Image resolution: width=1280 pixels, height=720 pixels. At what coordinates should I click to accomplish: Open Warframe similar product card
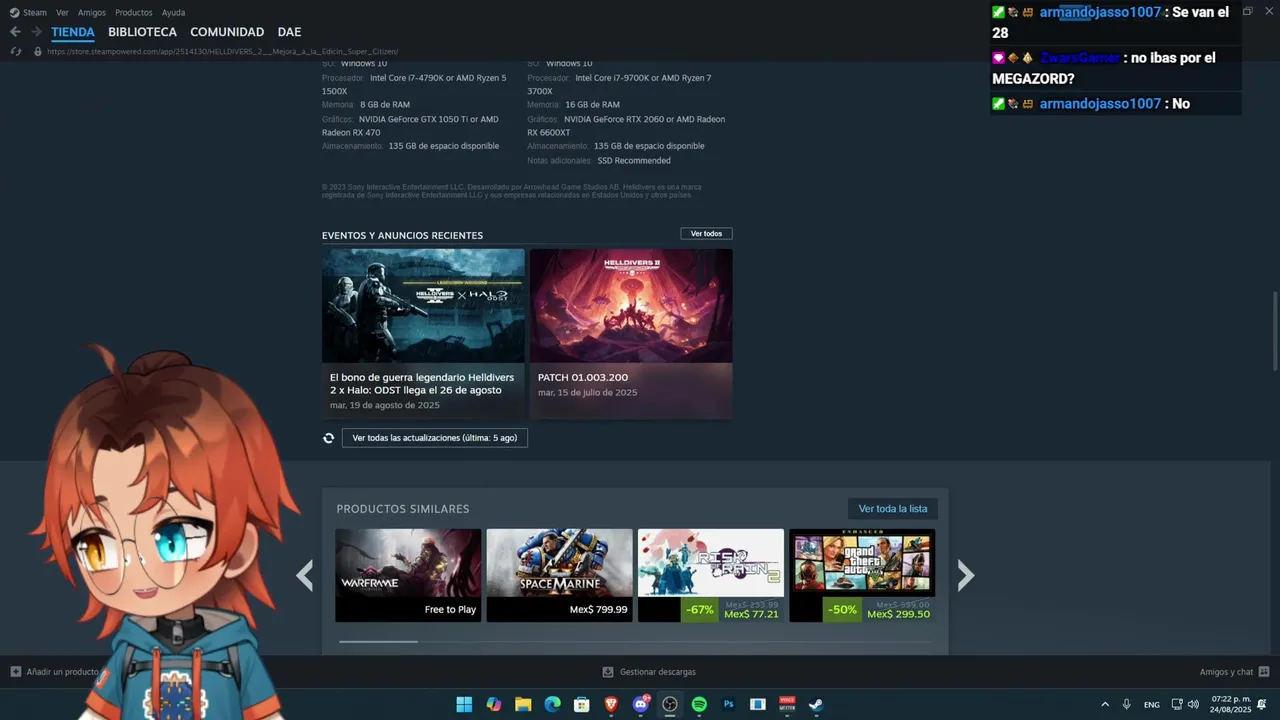click(x=408, y=575)
